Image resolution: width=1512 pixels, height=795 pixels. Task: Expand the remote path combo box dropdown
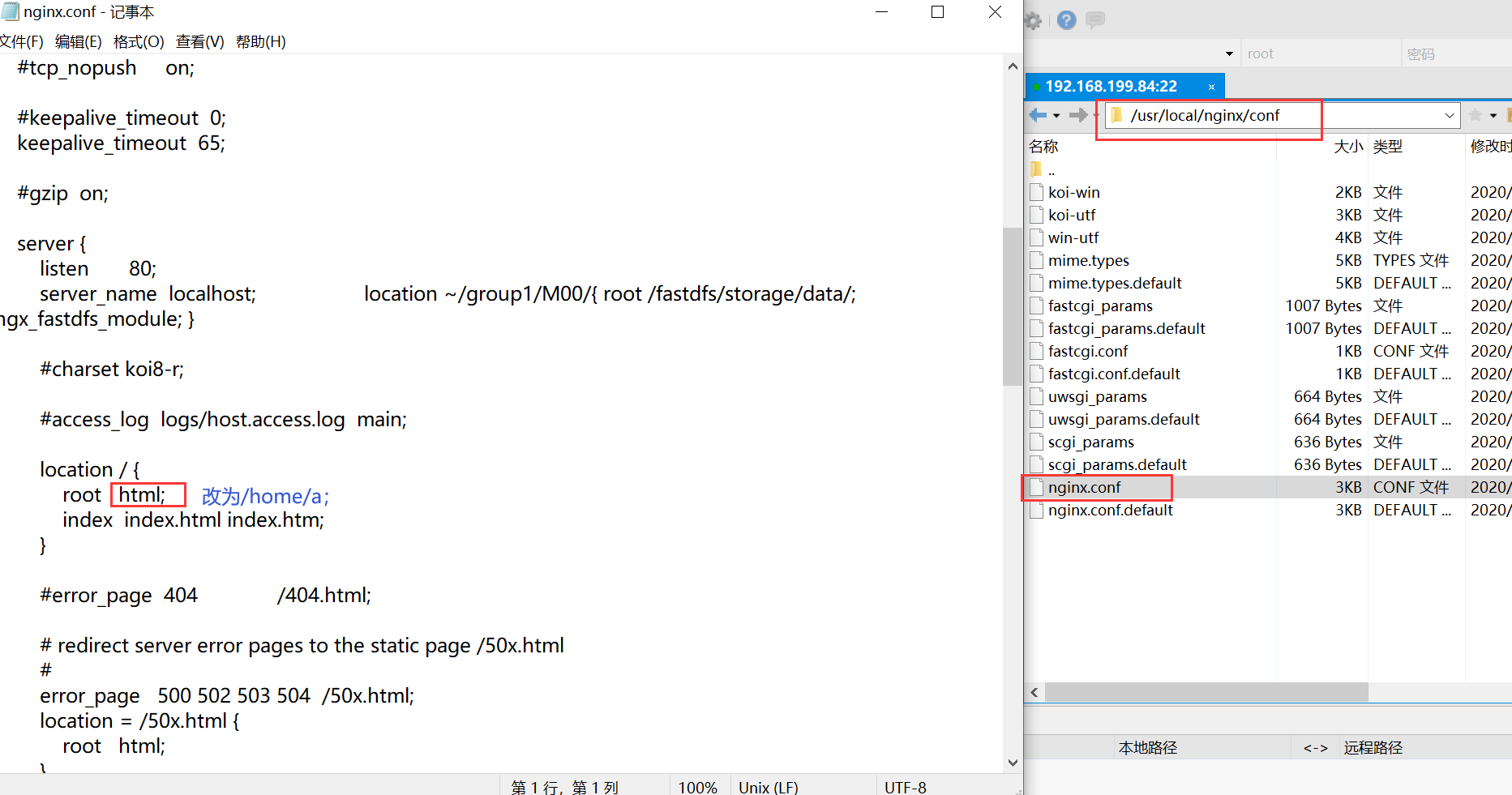tap(1450, 116)
